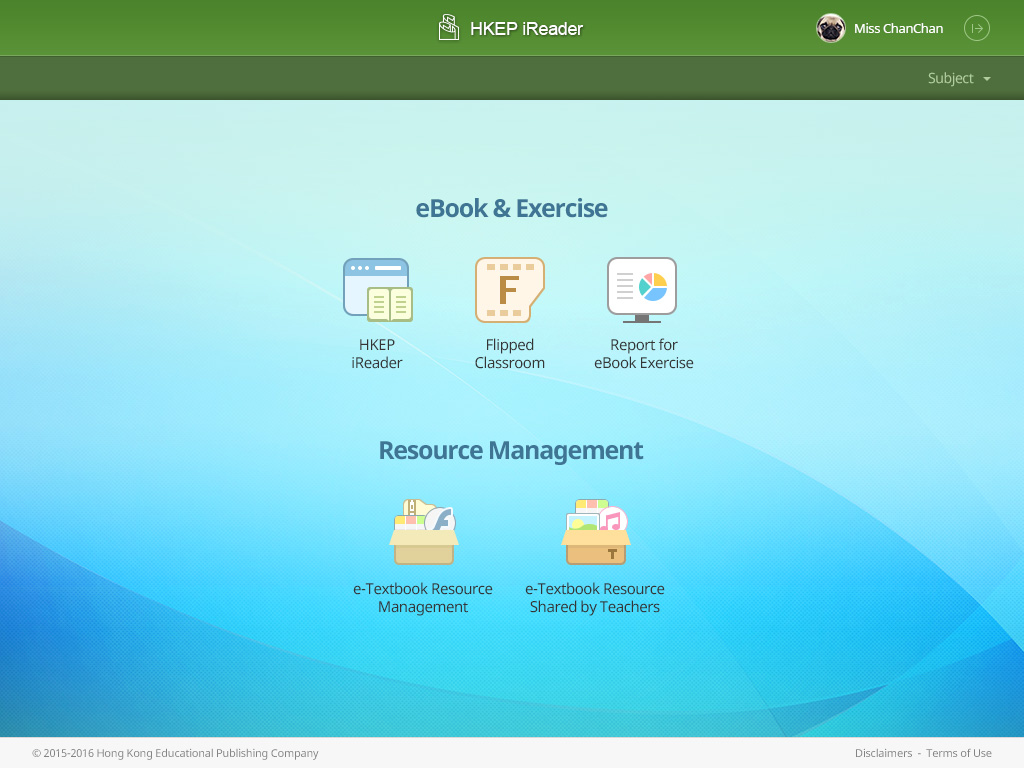Select the 'Flipped Classroom' text label
Image resolution: width=1024 pixels, height=768 pixels.
510,354
